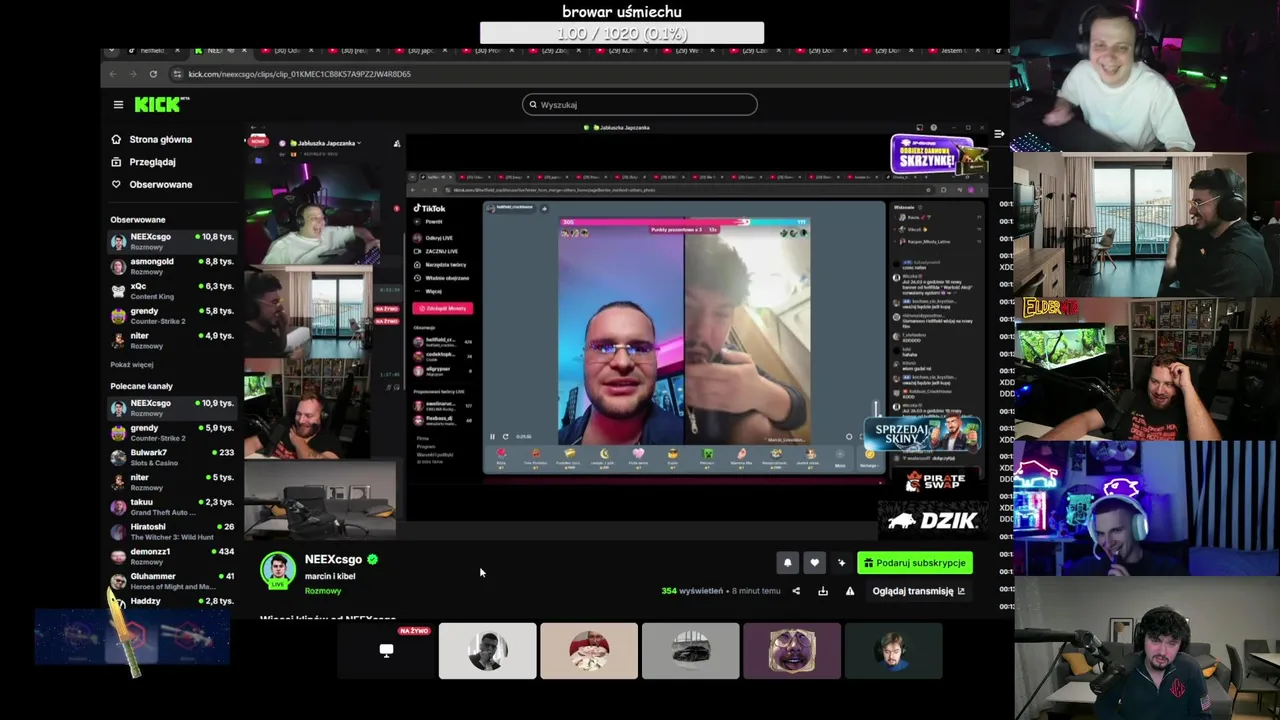The image size is (1280, 720).
Task: Open the Kick hamburger menu
Action: tap(118, 104)
